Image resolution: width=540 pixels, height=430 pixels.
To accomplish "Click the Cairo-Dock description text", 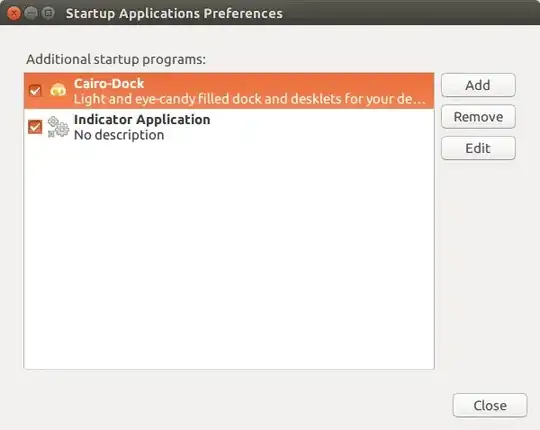I will coord(250,99).
